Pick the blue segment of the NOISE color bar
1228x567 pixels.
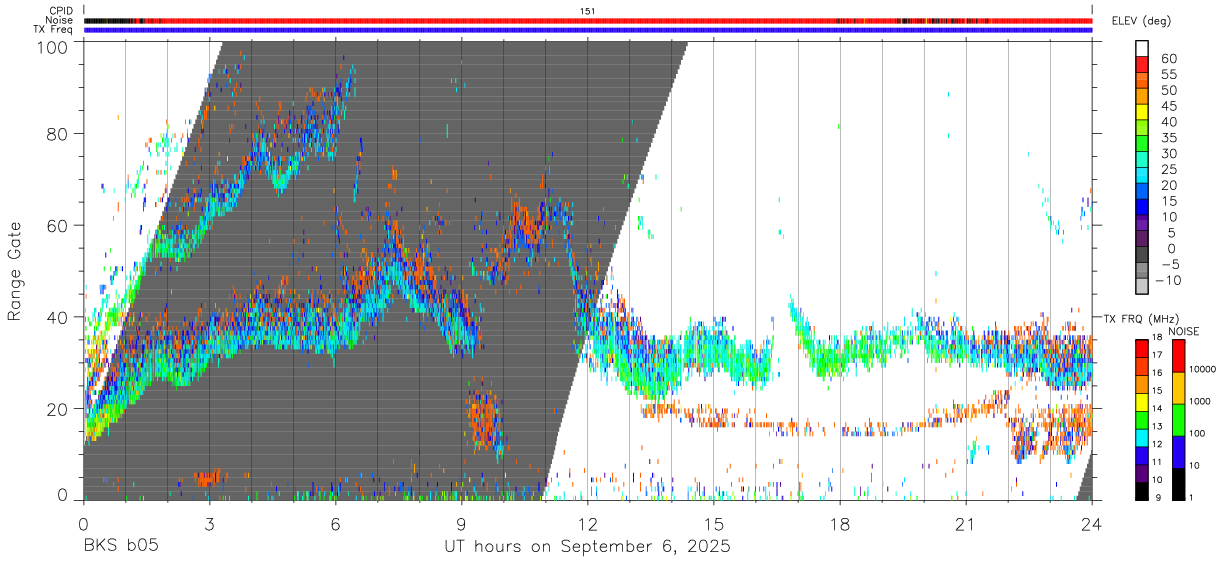[1177, 450]
